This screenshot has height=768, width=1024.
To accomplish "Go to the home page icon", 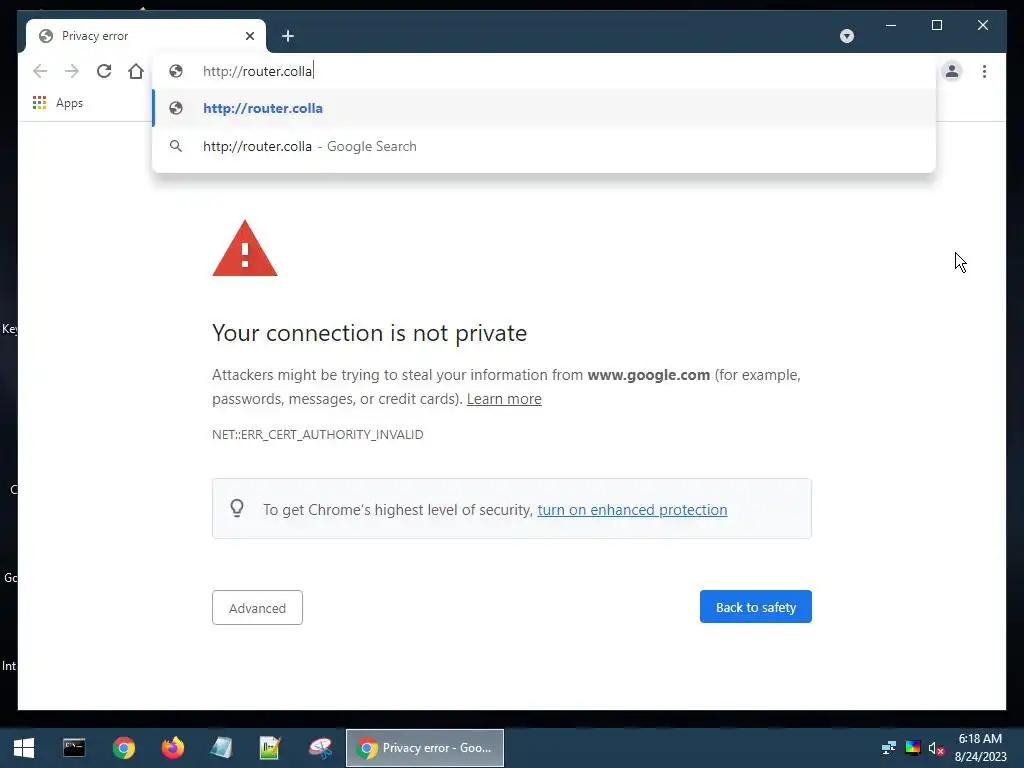I will pyautogui.click(x=135, y=71).
